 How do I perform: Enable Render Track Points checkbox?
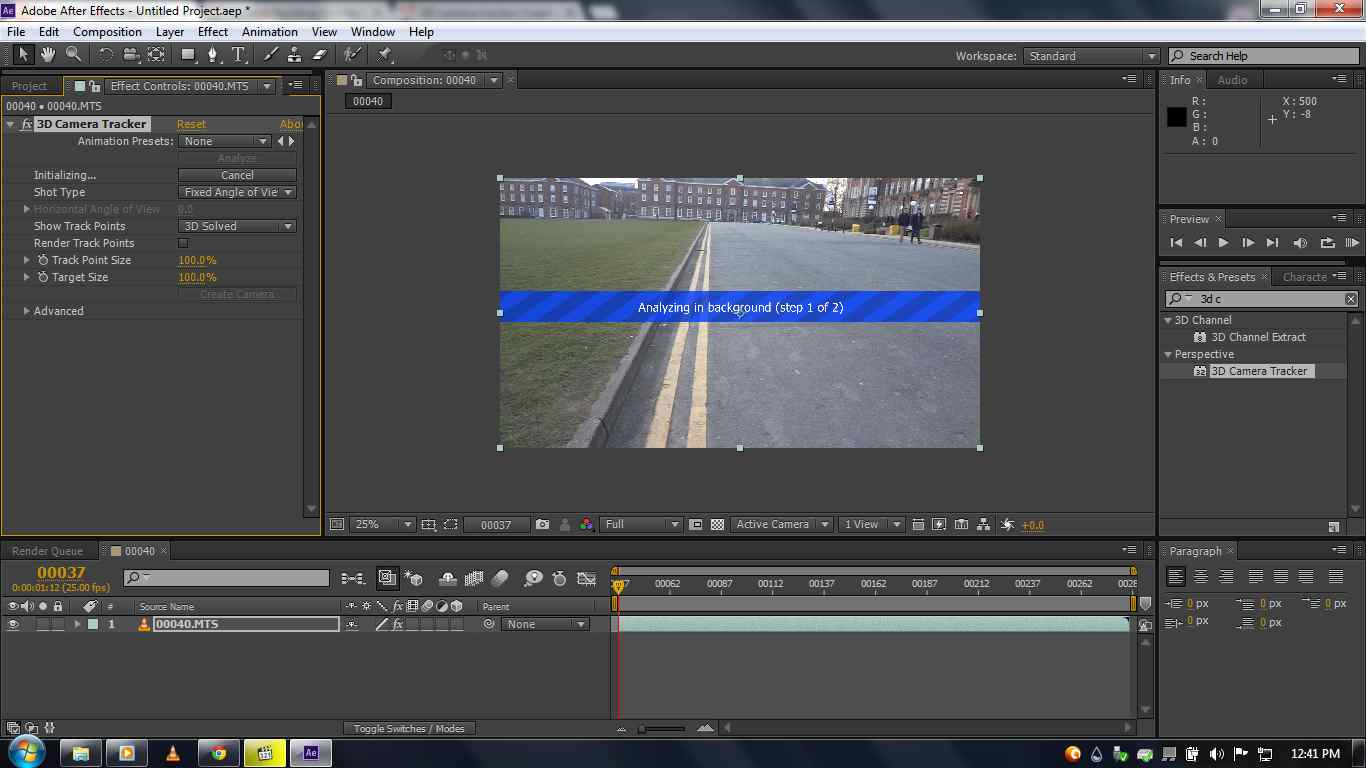(183, 243)
